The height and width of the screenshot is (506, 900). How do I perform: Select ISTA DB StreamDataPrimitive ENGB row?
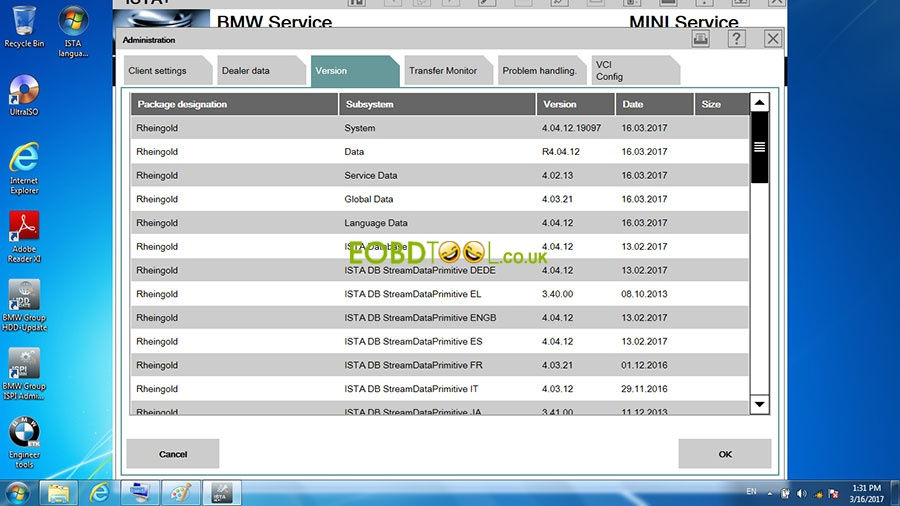tap(440, 318)
